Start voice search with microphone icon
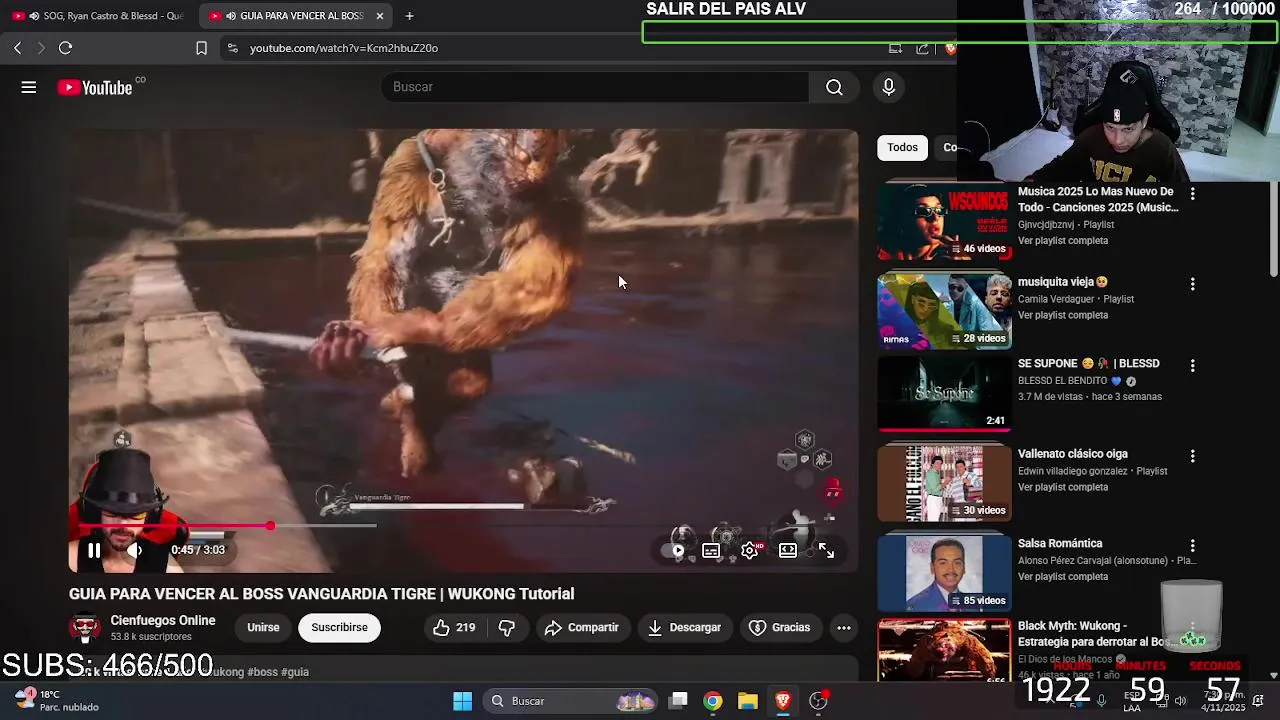This screenshot has width=1280, height=720. [888, 87]
